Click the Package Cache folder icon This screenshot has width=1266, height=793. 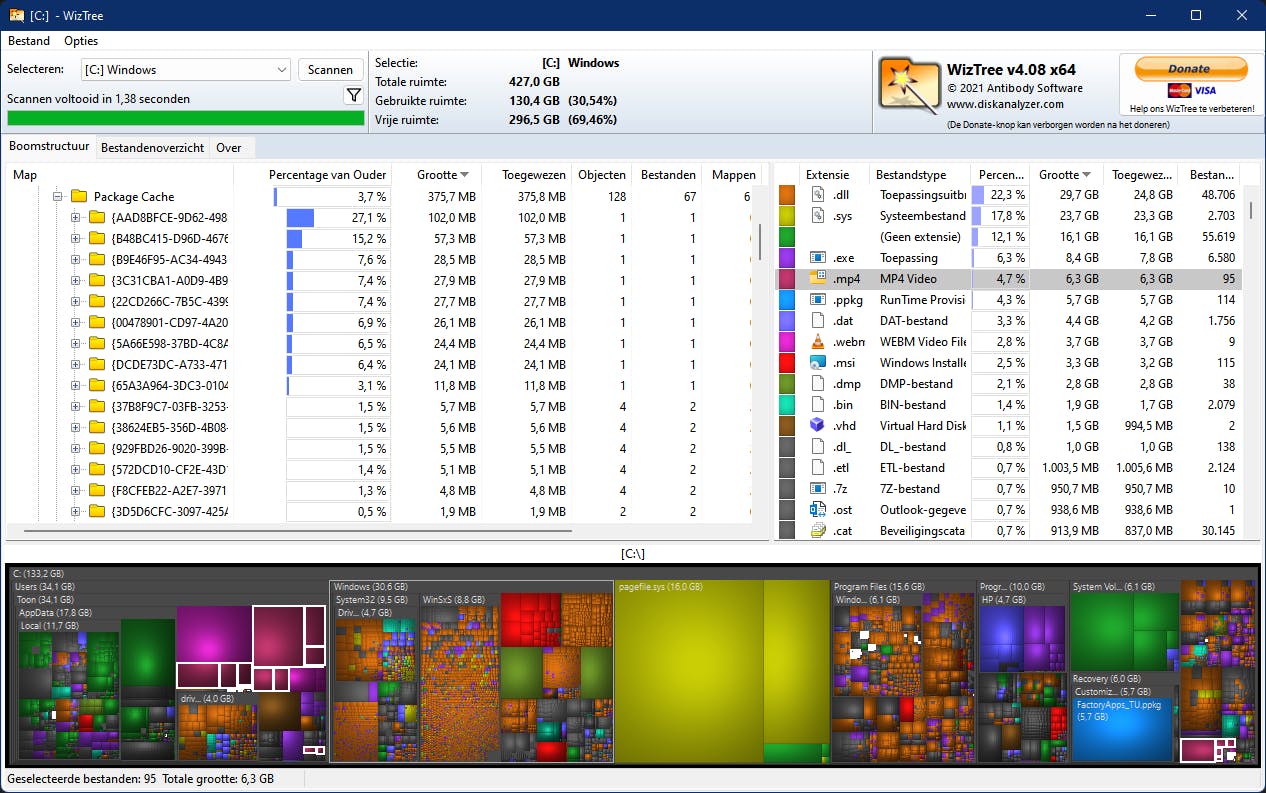(x=78, y=197)
